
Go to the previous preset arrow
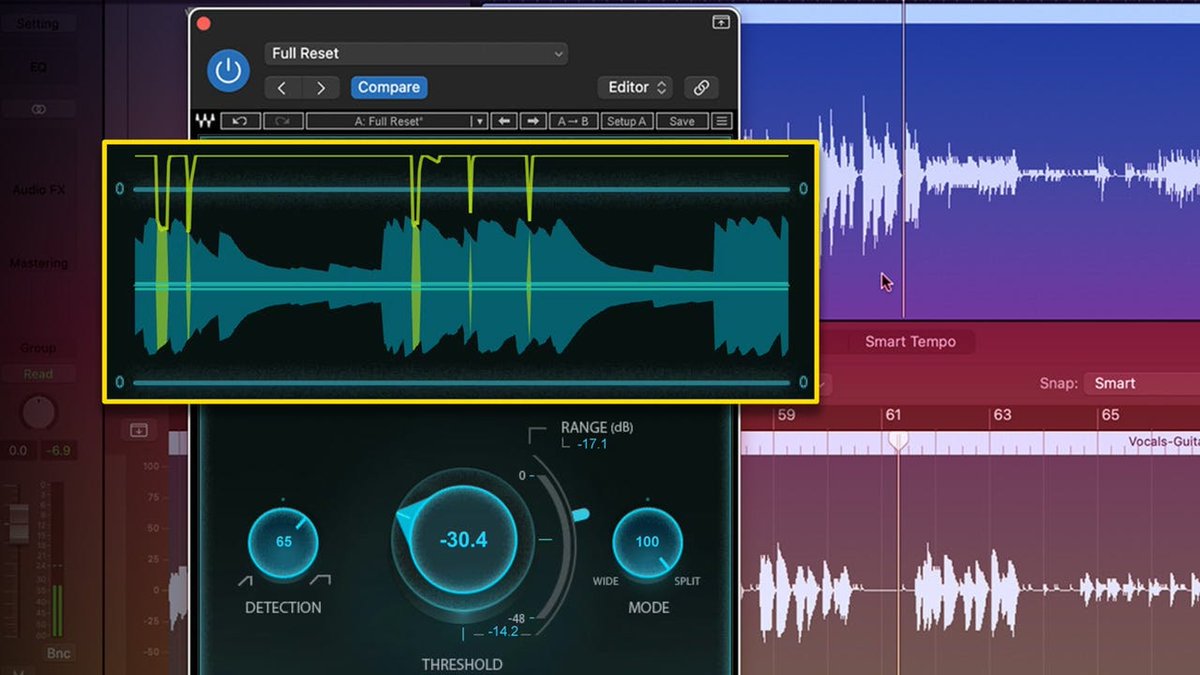(x=283, y=88)
